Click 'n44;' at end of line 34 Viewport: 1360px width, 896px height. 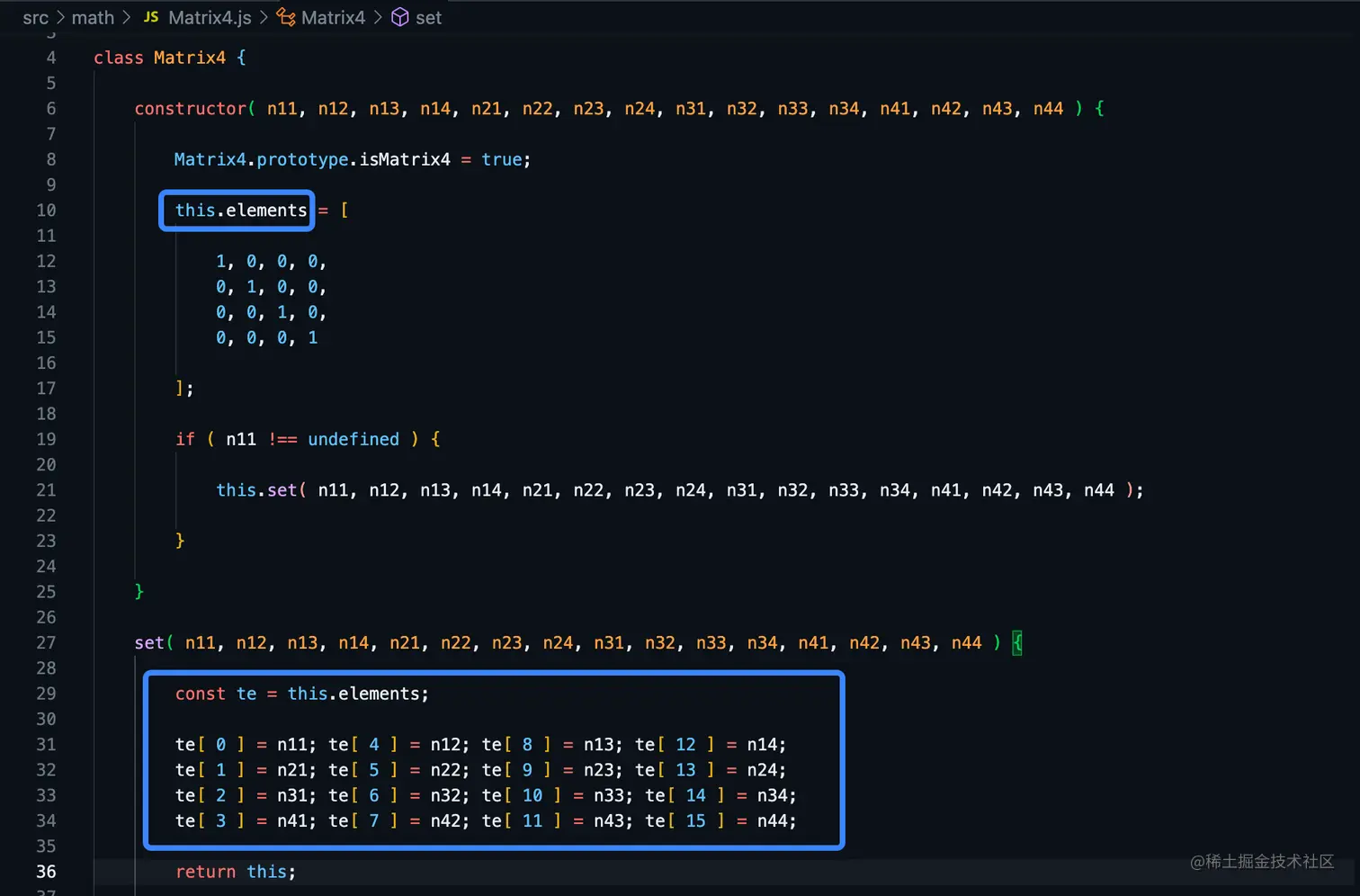click(x=777, y=820)
